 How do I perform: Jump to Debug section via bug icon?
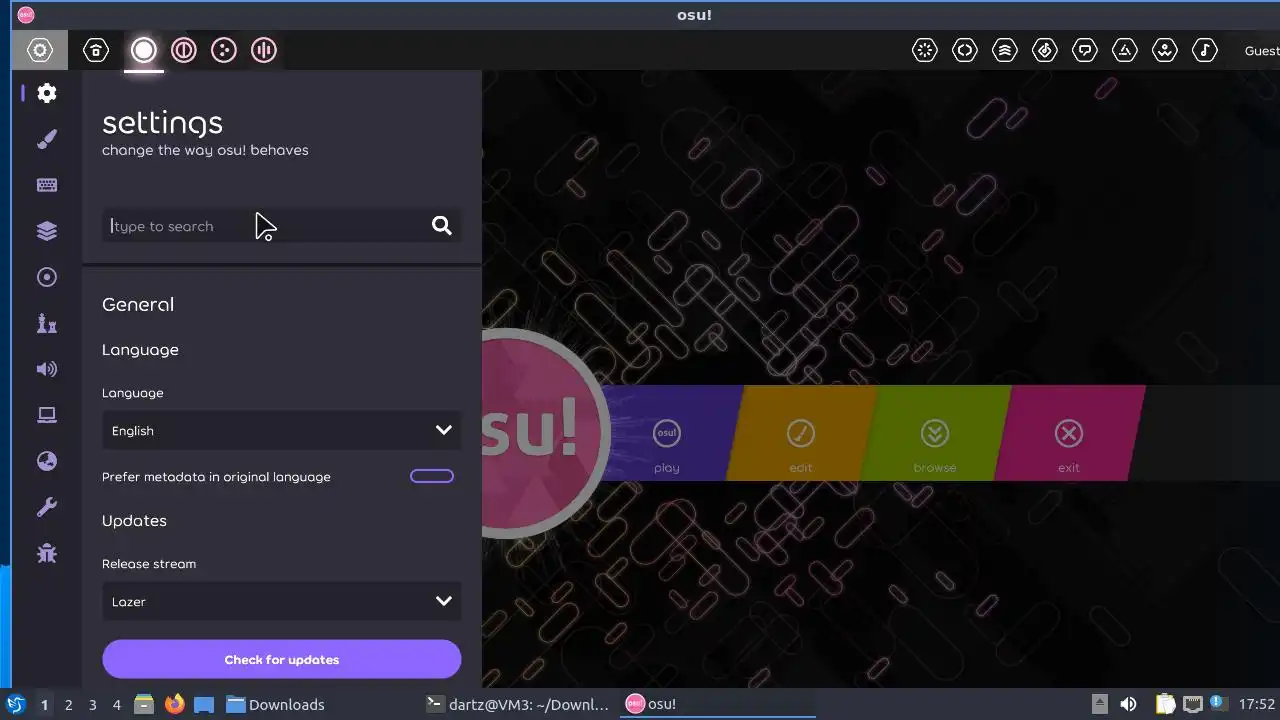47,553
